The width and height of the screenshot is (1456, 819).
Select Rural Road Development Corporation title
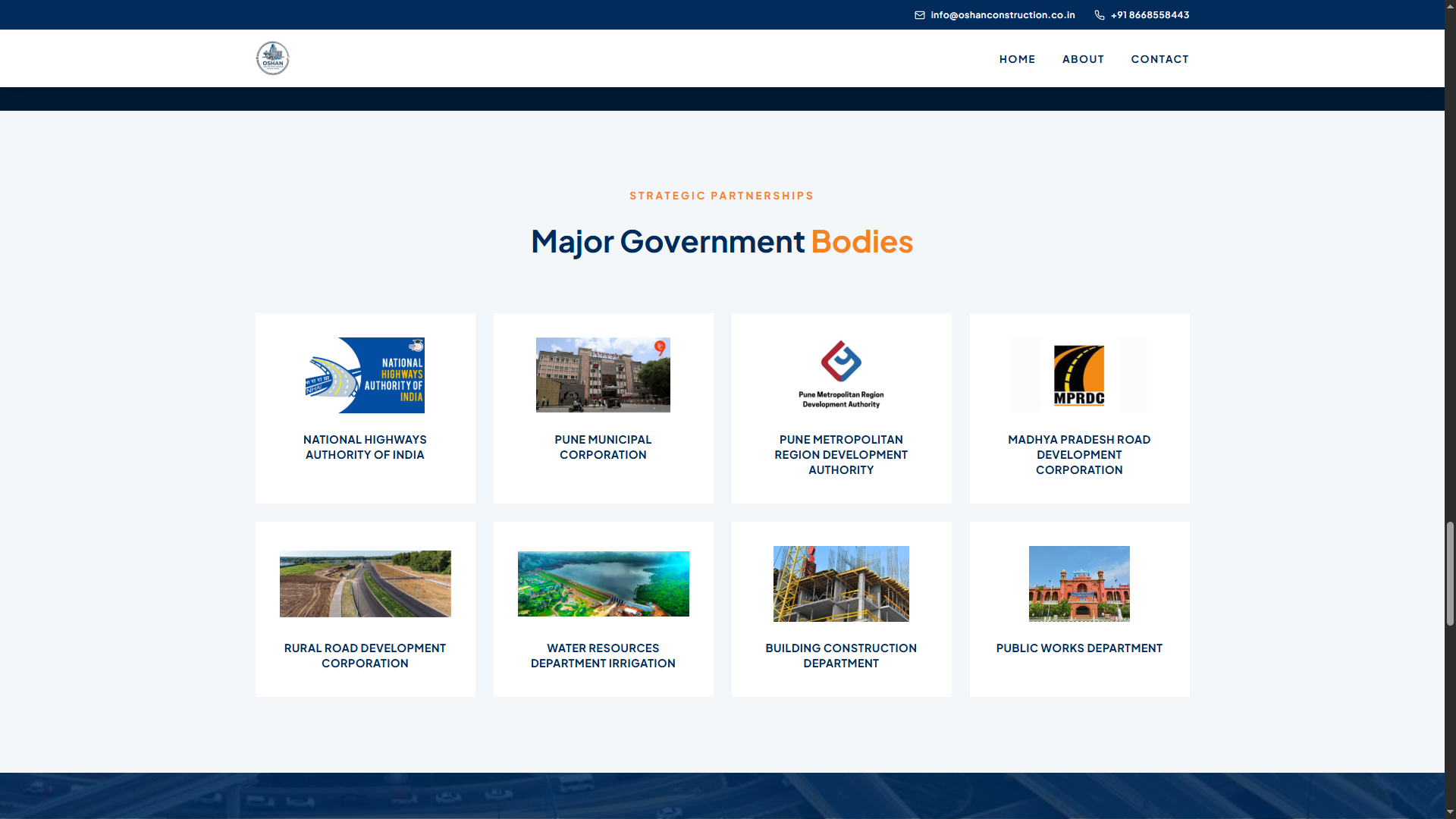pyautogui.click(x=365, y=656)
